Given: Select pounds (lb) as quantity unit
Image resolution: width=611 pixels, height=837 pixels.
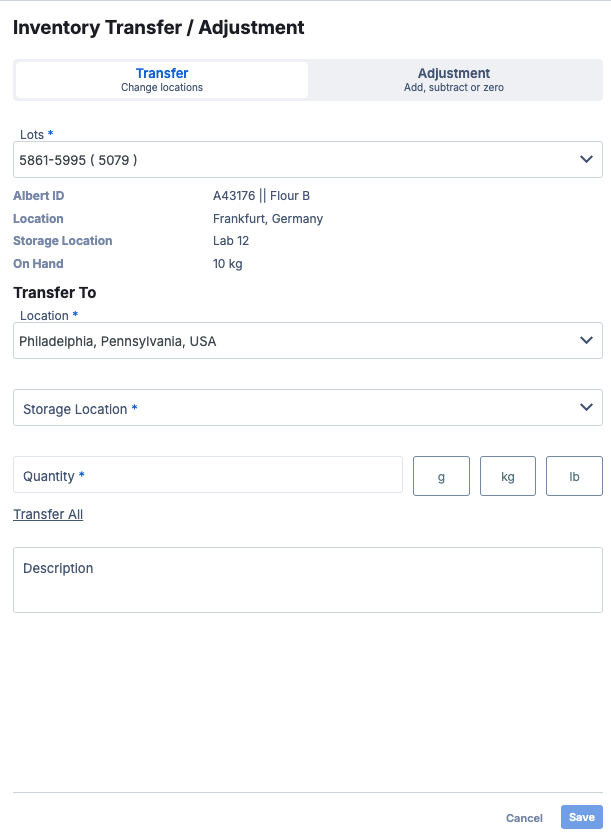Looking at the screenshot, I should pos(574,476).
